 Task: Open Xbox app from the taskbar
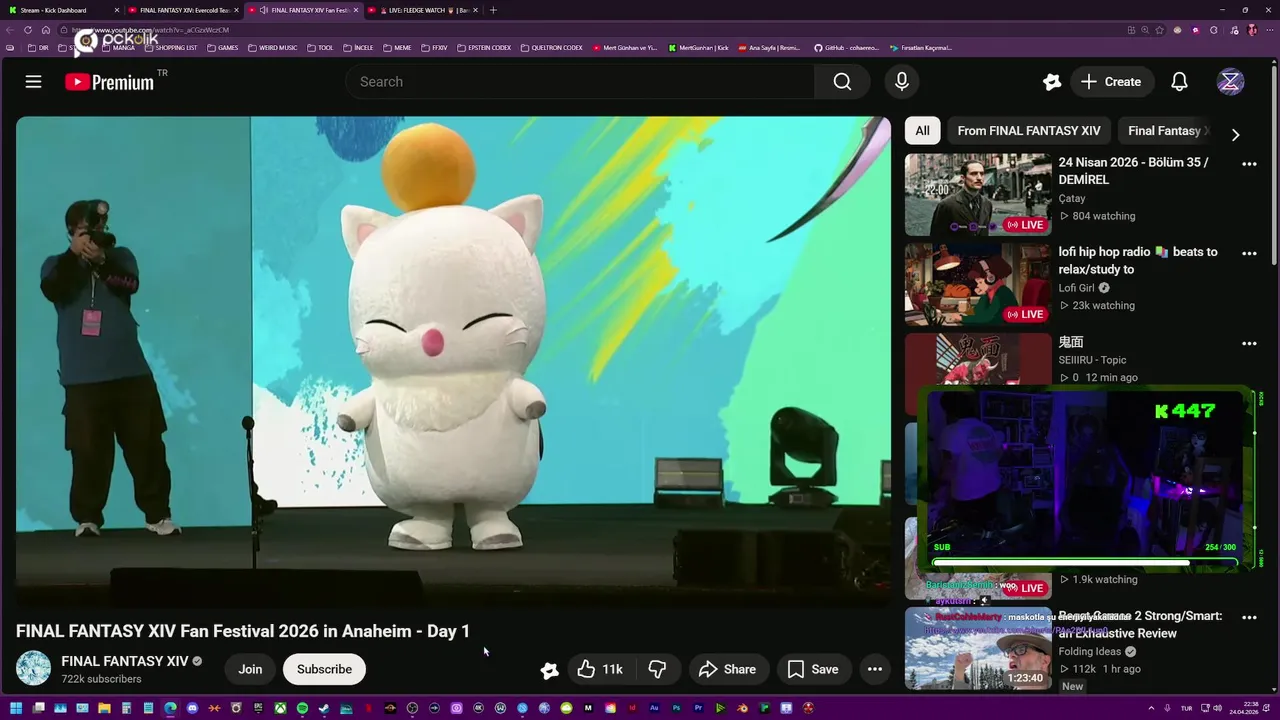pos(280,709)
